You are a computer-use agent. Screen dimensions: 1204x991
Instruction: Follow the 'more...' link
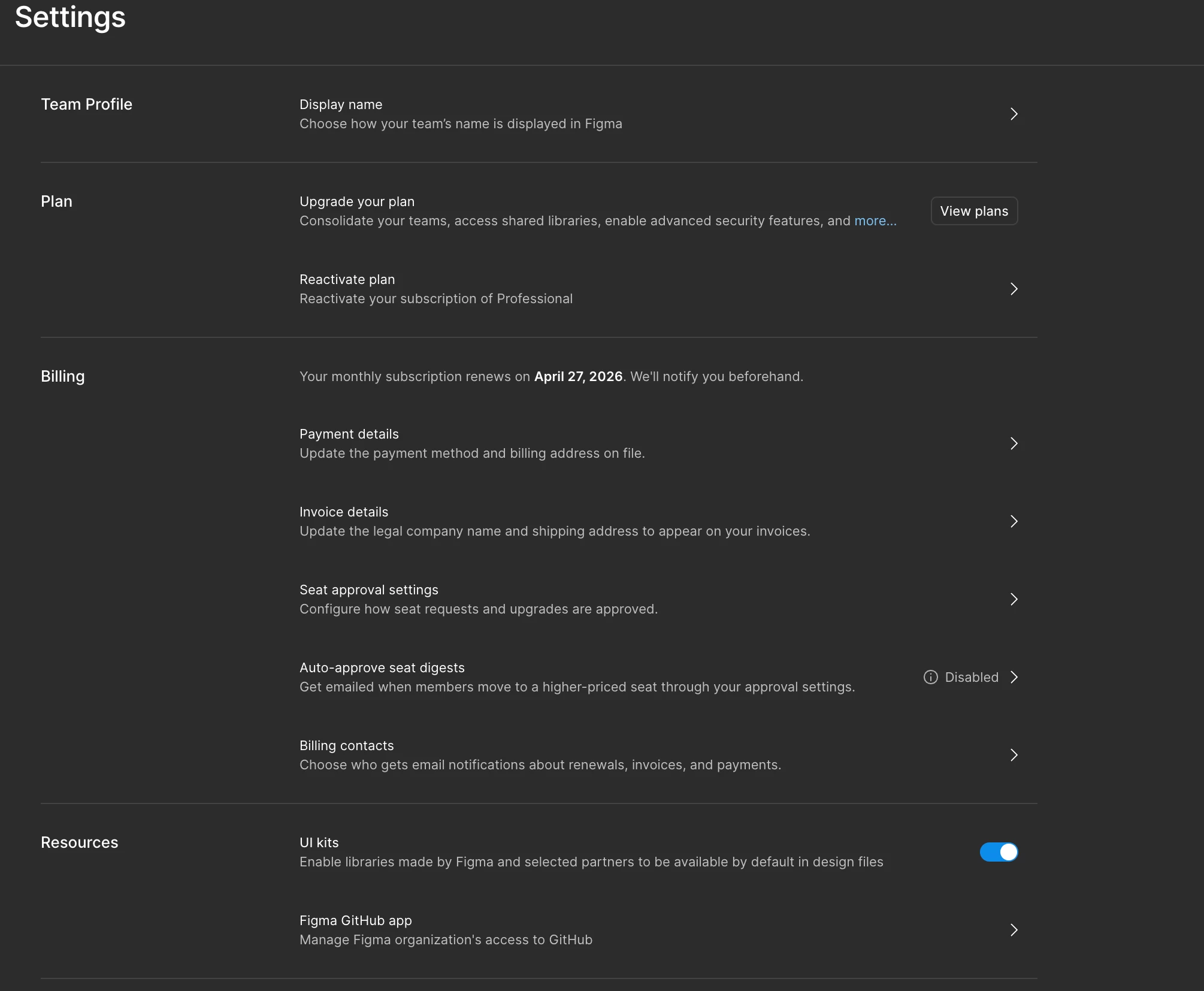(875, 221)
